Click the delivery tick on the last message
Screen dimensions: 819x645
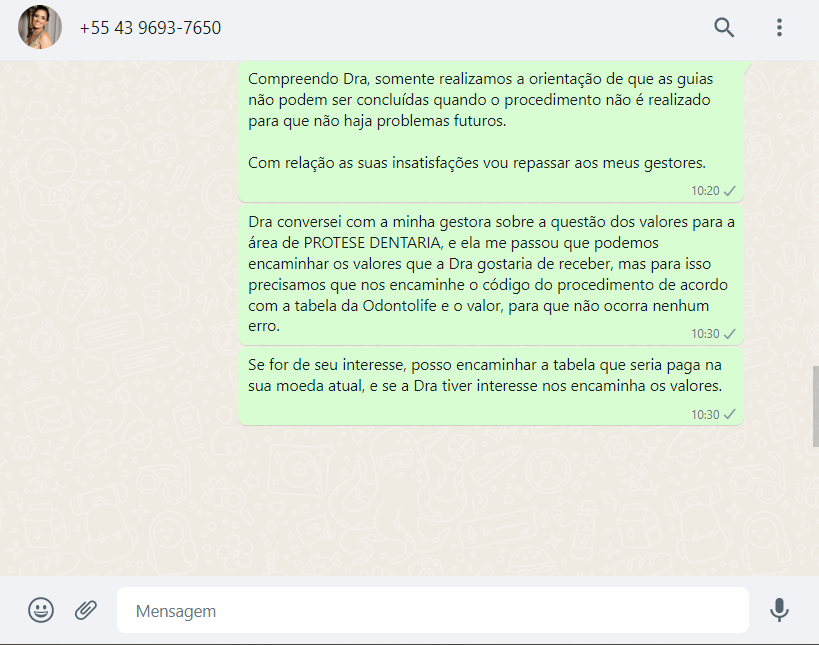click(x=730, y=414)
